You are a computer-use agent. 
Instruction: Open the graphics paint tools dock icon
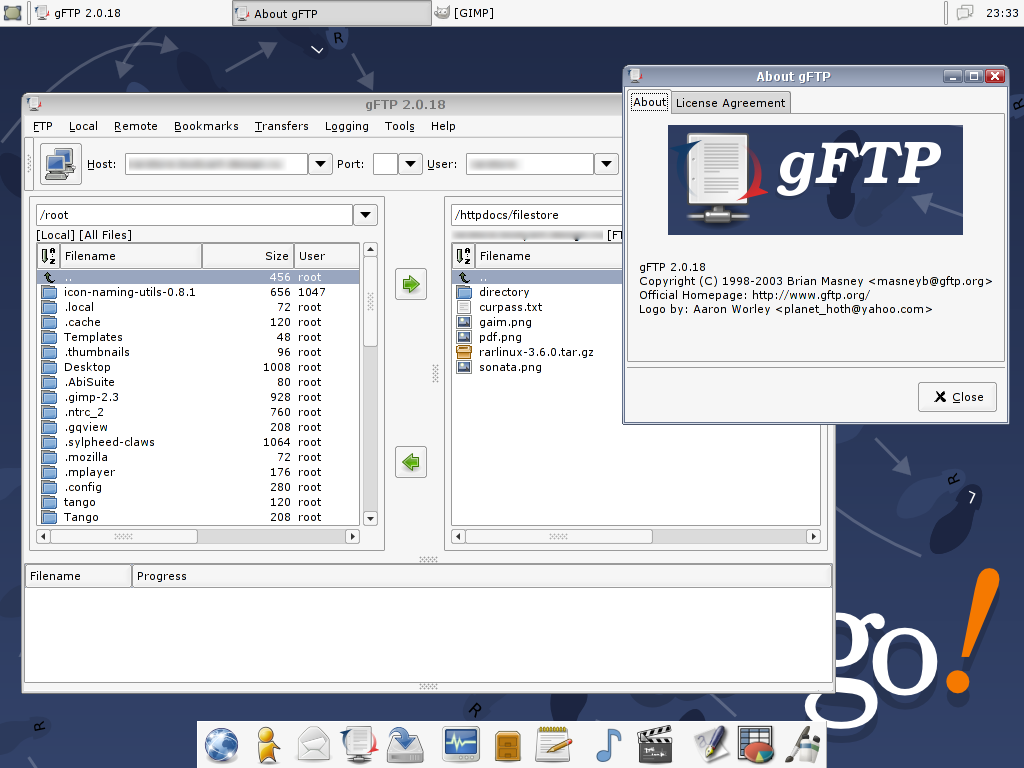click(802, 744)
